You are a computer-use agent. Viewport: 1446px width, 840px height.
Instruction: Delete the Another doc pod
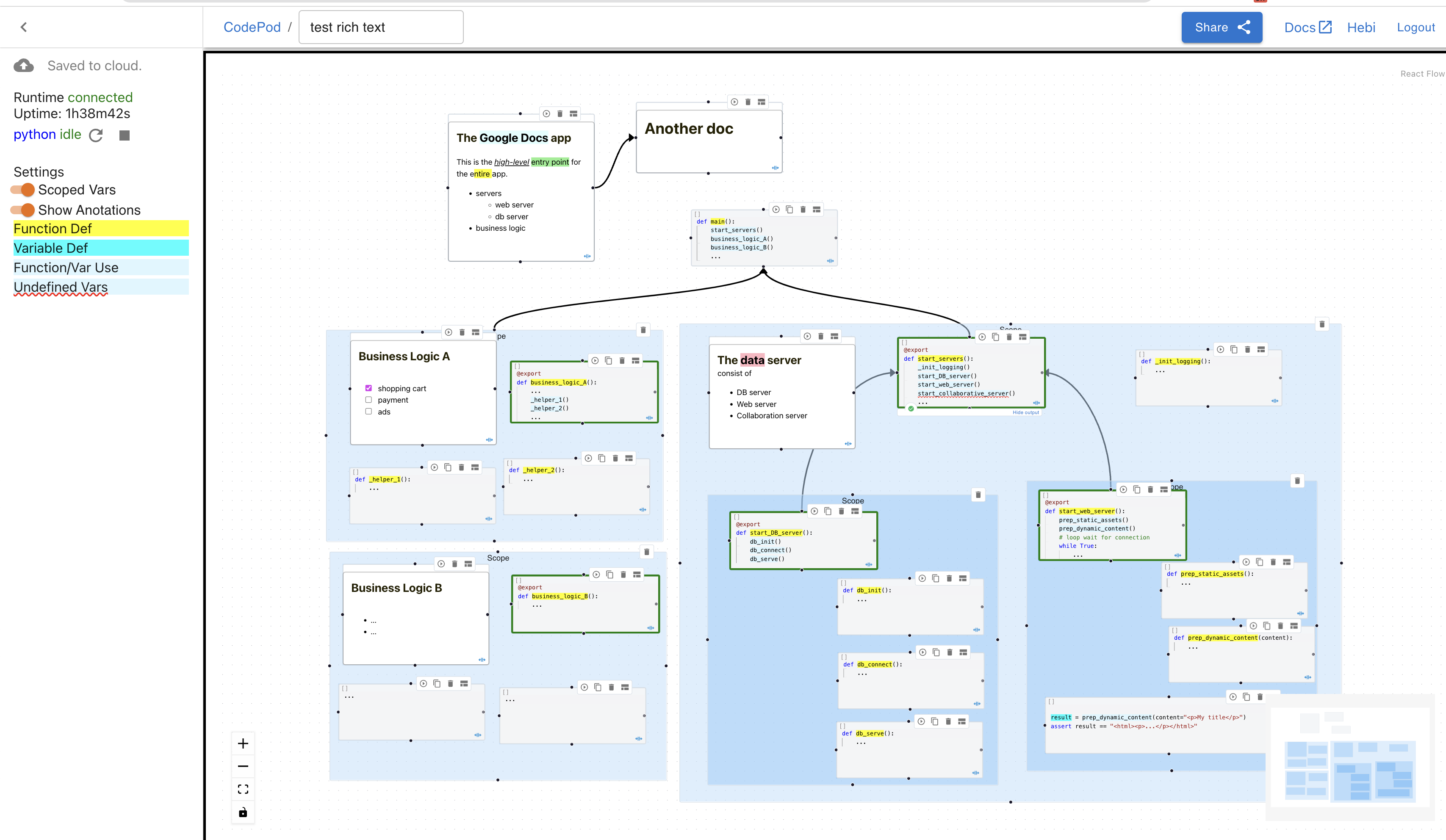(748, 102)
